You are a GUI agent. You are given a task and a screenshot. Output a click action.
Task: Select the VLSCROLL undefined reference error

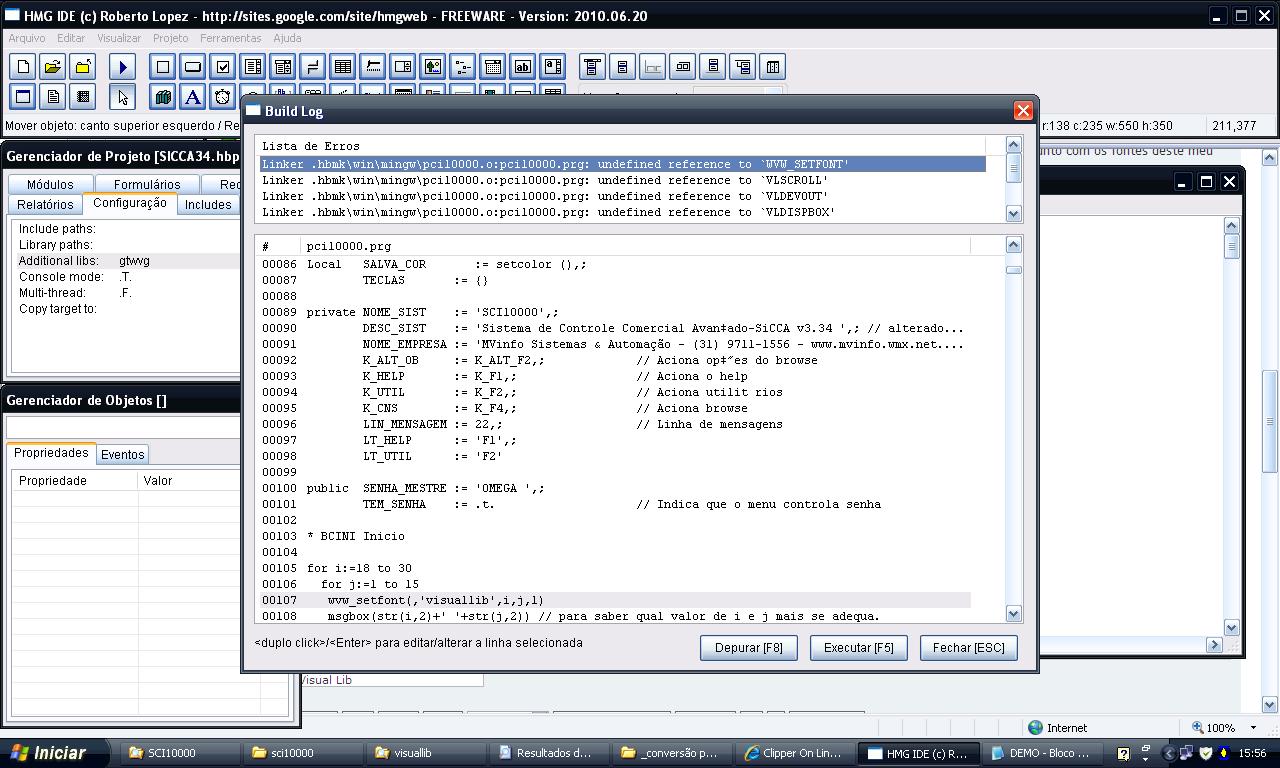click(545, 180)
